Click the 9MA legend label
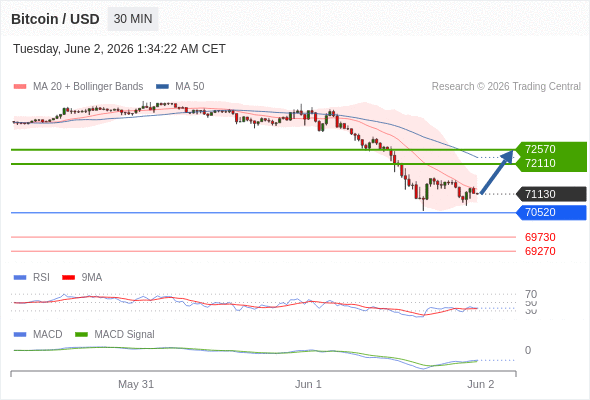The height and width of the screenshot is (400, 590). pos(92,277)
